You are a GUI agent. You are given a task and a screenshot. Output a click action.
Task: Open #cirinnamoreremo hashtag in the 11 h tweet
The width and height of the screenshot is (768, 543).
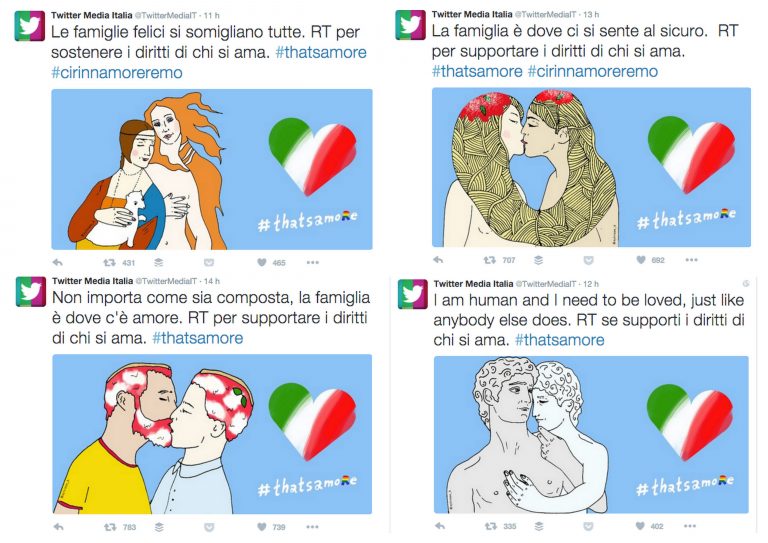pos(117,72)
